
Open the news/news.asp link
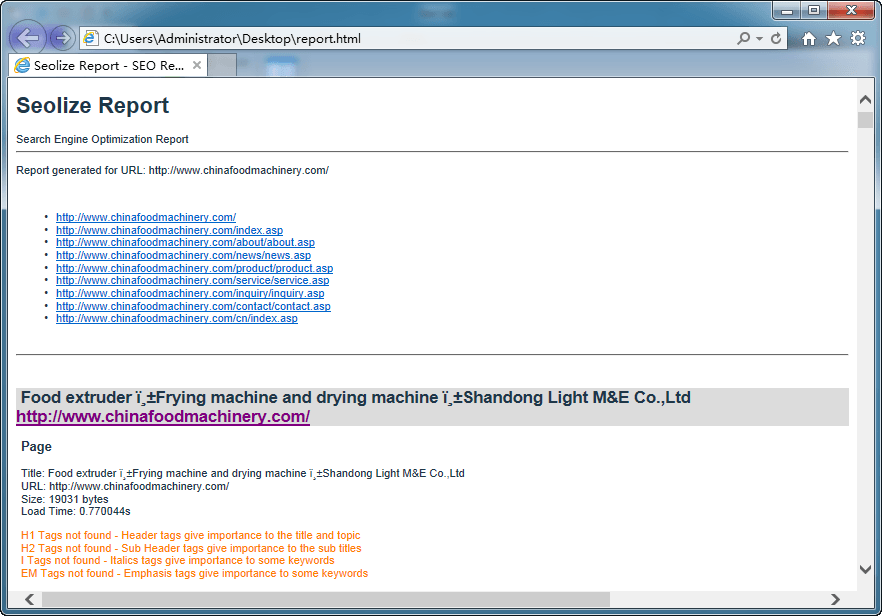(183, 255)
